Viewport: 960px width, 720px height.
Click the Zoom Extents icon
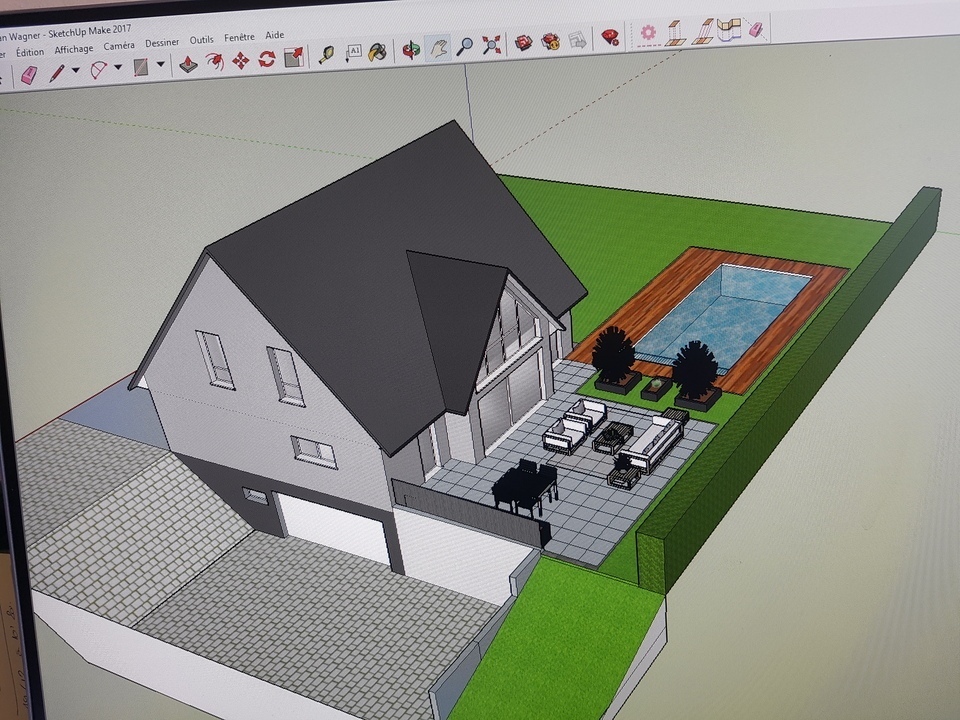[x=491, y=44]
